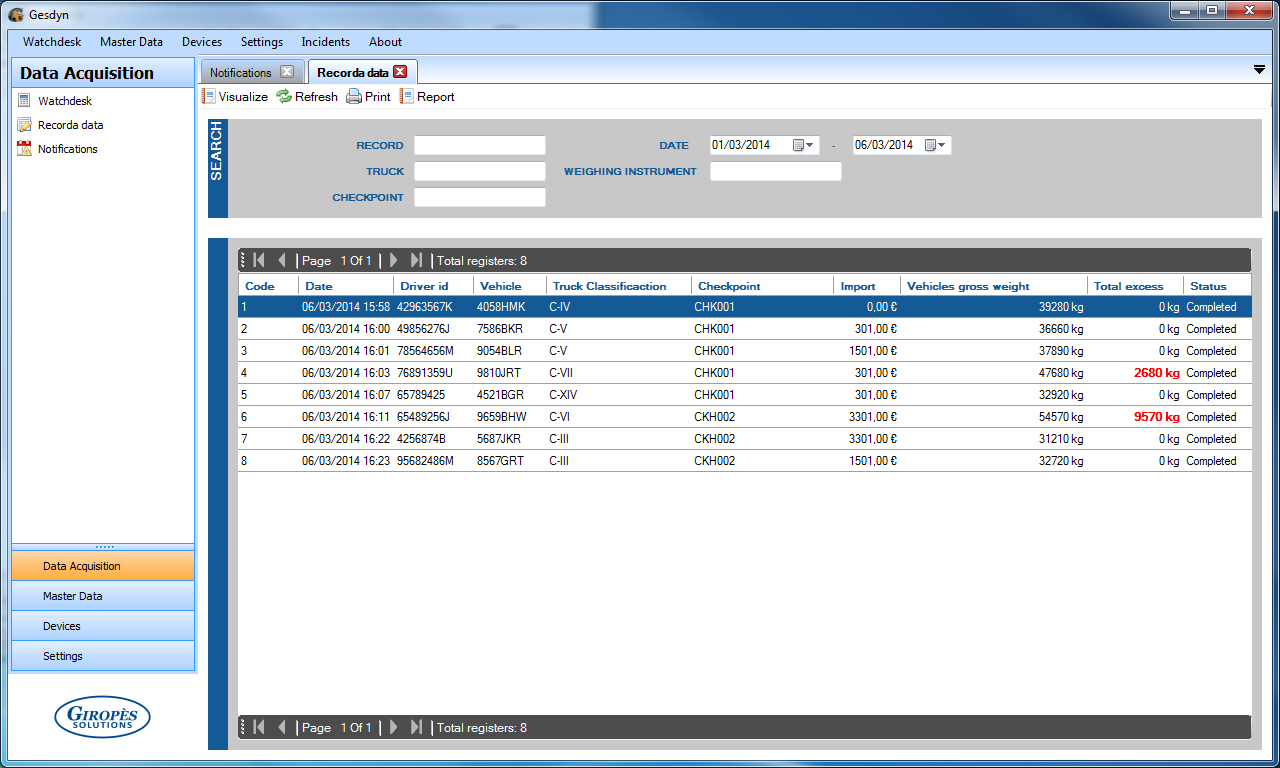Open Watchdesk from the sidebar
Viewport: 1280px width, 768px height.
click(64, 101)
